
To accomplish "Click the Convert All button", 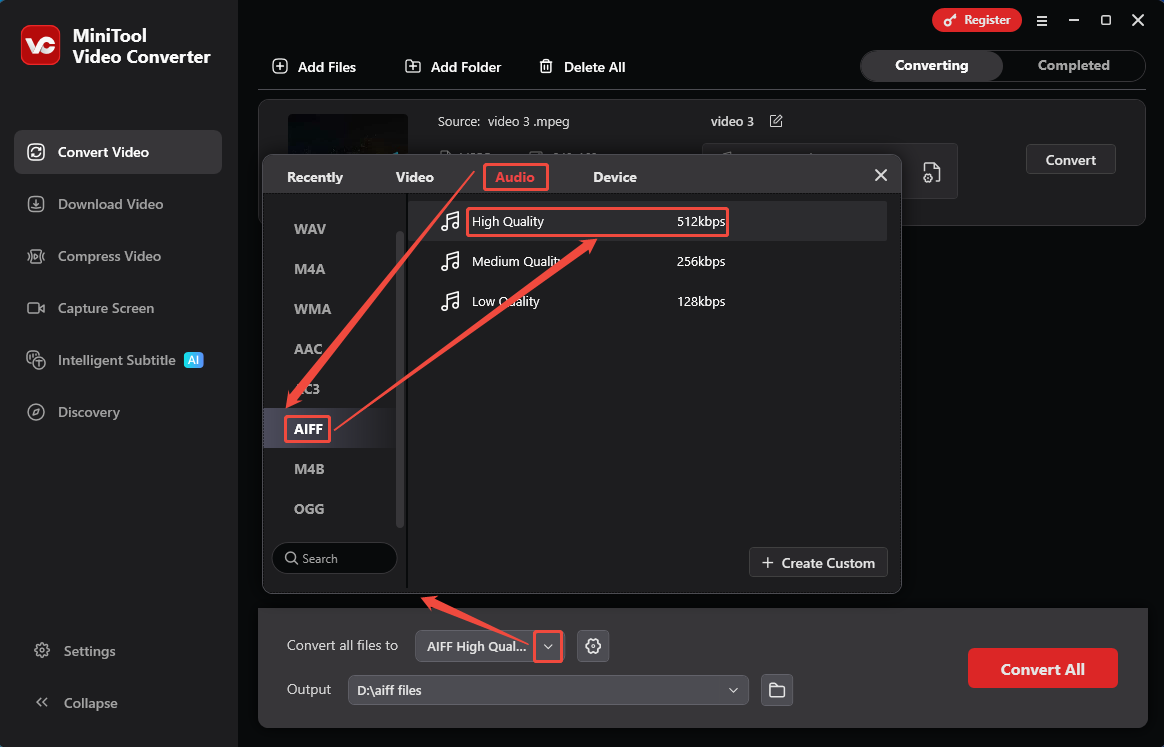I will pos(1042,668).
